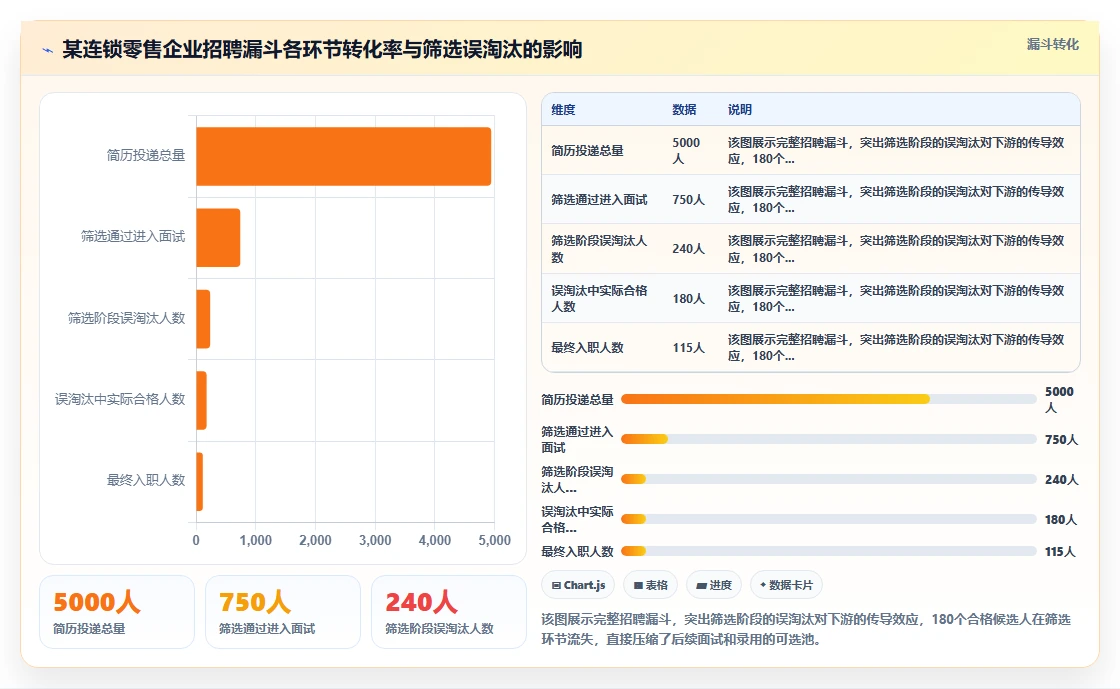Open the 750人 筛选通过进入面试 data card
This screenshot has width=1120, height=689.
(x=283, y=612)
